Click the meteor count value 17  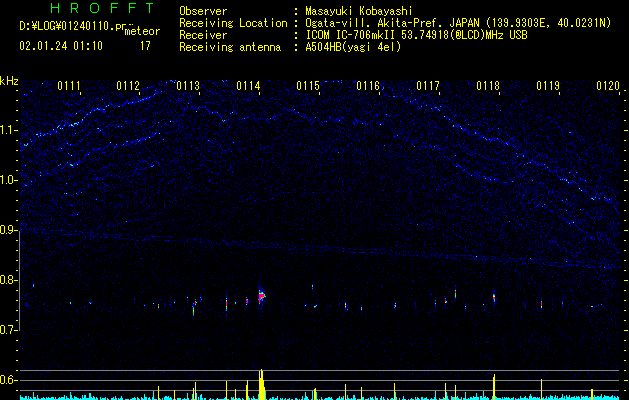pyautogui.click(x=145, y=46)
